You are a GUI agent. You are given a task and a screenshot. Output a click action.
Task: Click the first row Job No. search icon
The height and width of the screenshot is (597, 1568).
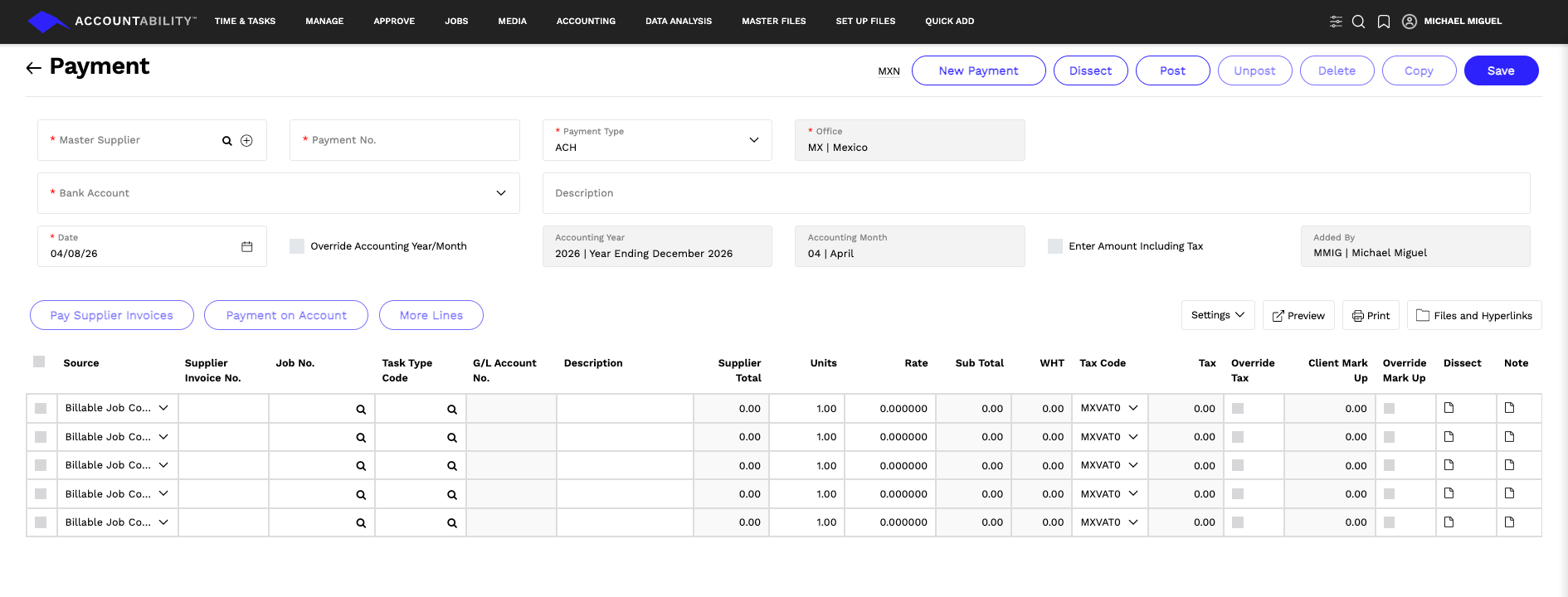(361, 409)
